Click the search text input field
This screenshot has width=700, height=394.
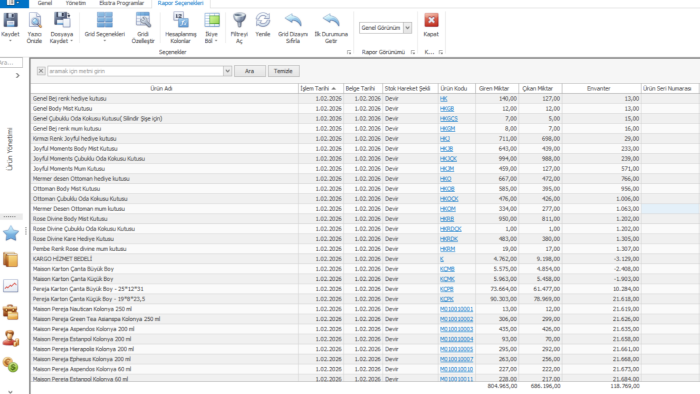[x=136, y=71]
